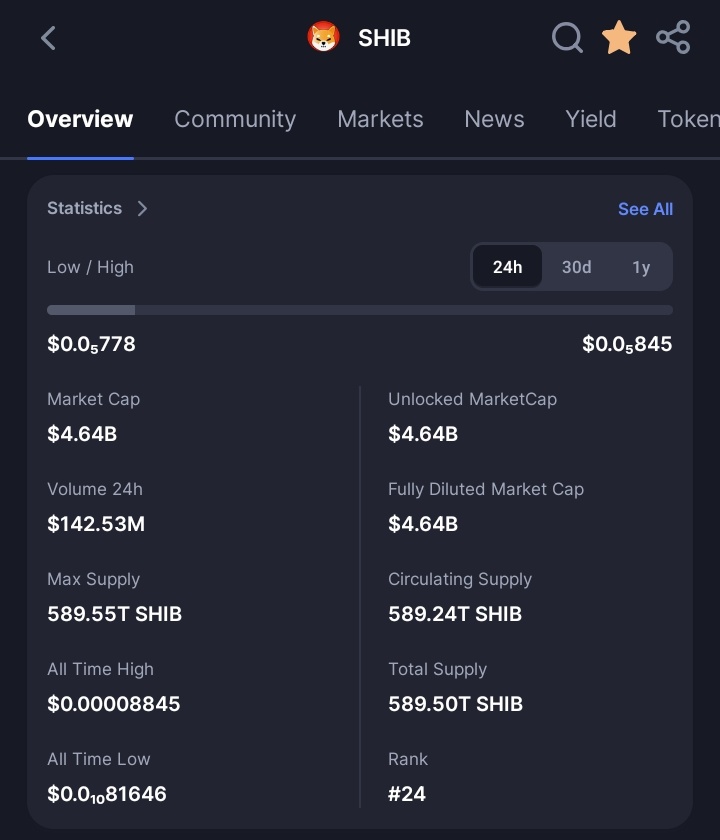Tap the Unlocked MarketCap label

[472, 399]
